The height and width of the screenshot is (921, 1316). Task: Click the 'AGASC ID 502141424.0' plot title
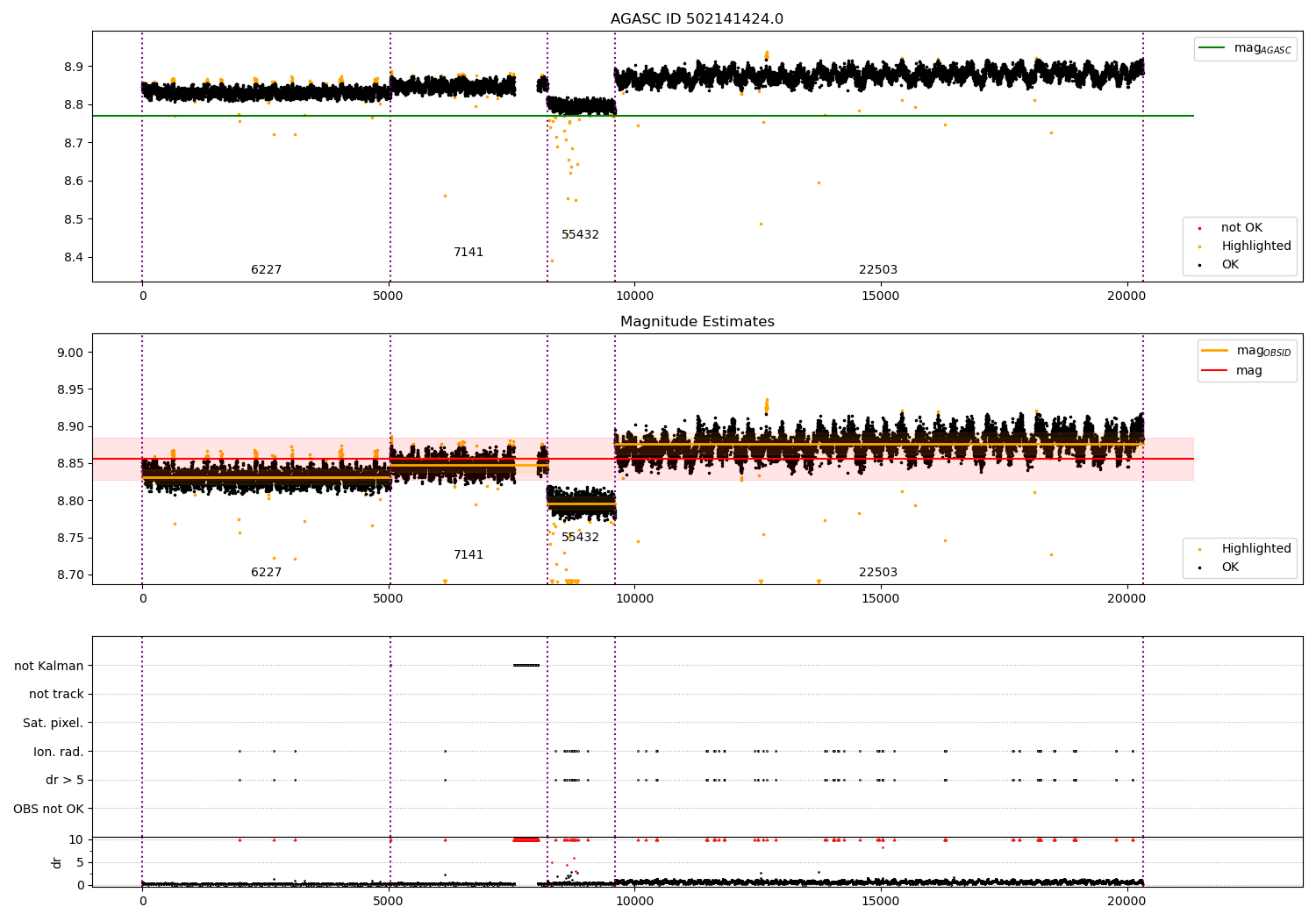tap(697, 19)
